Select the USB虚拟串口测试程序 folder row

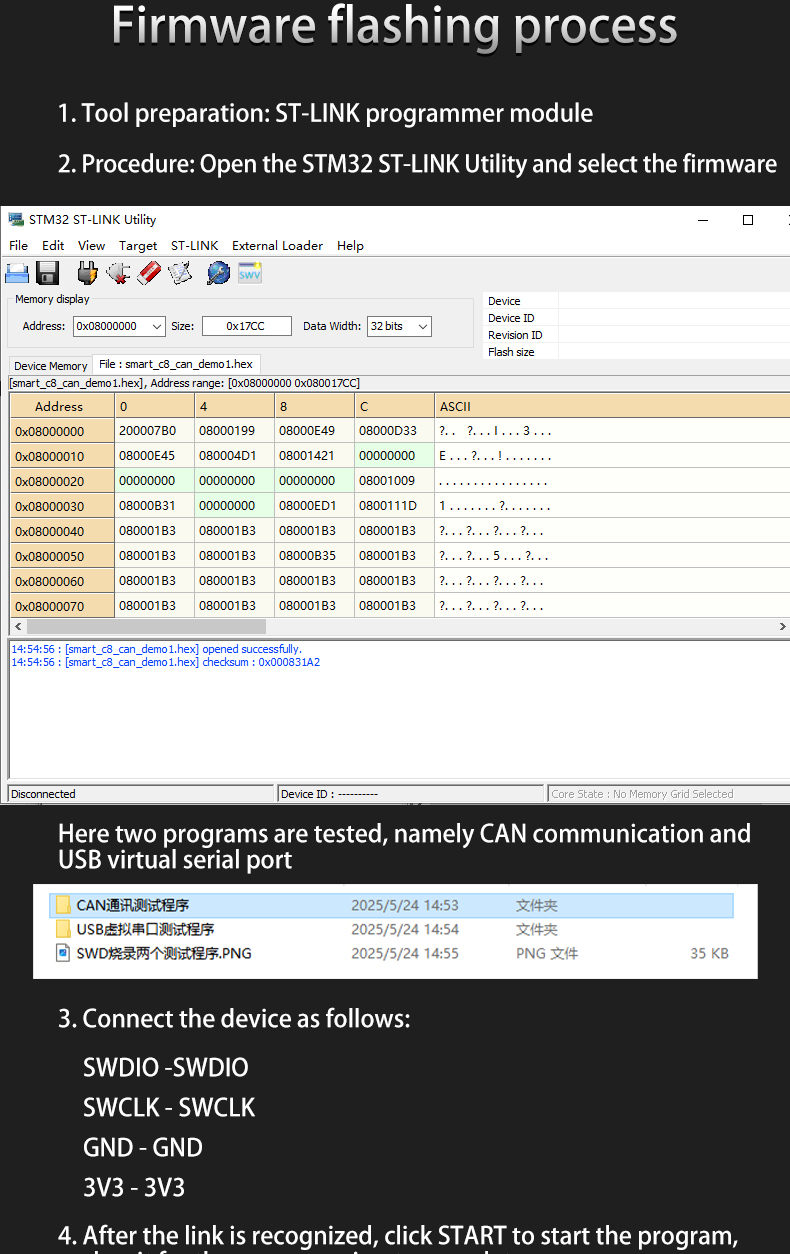(391, 930)
